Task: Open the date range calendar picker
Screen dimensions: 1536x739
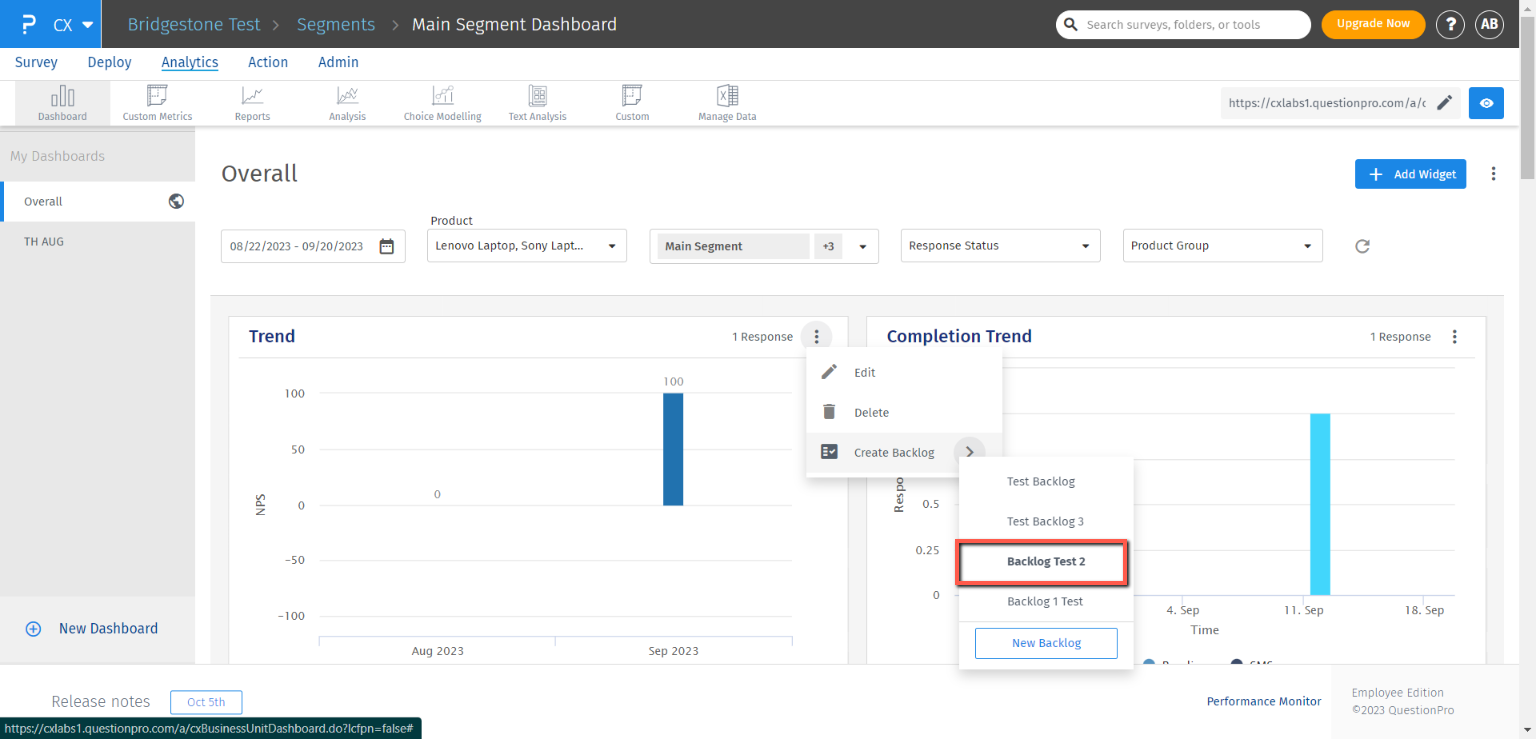Action: 387,246
